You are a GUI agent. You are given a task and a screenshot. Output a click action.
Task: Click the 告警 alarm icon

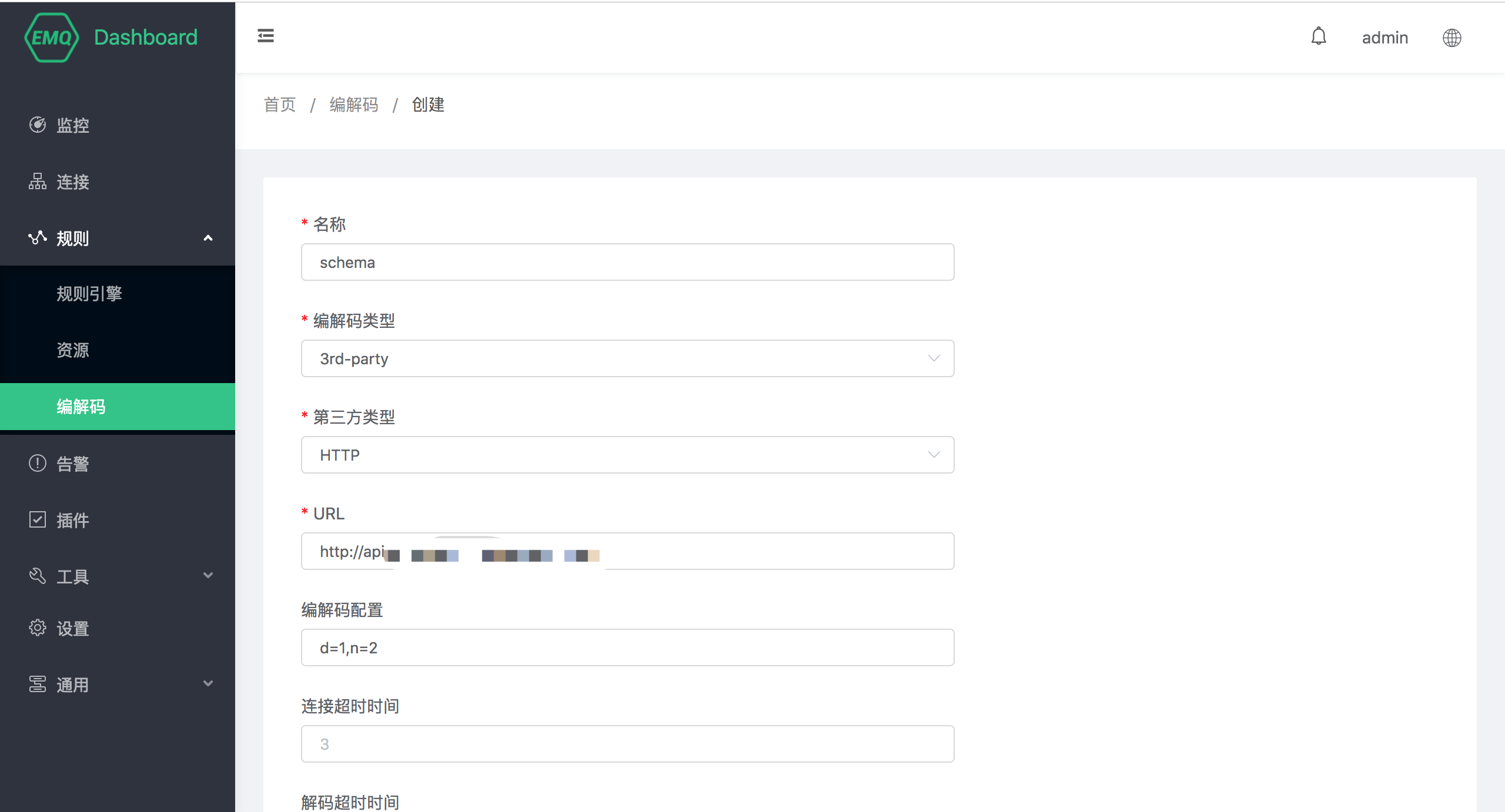pos(38,464)
